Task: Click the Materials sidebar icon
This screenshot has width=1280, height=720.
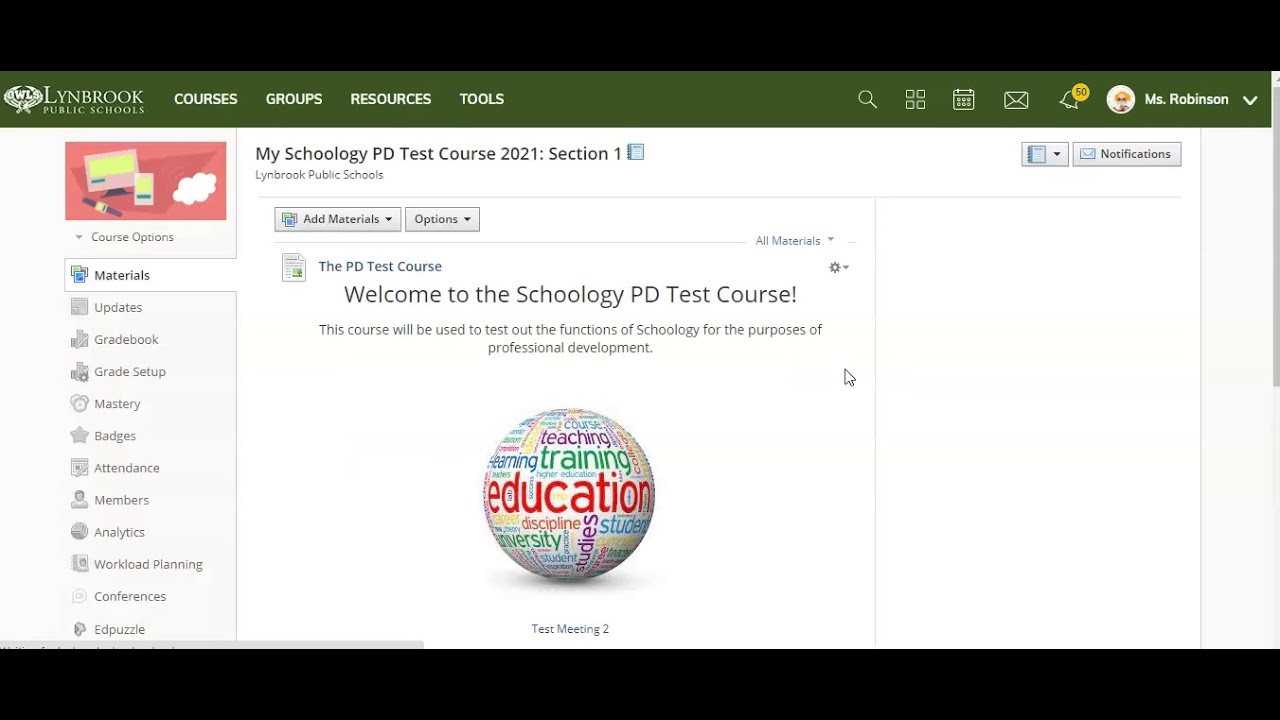Action: pos(80,275)
